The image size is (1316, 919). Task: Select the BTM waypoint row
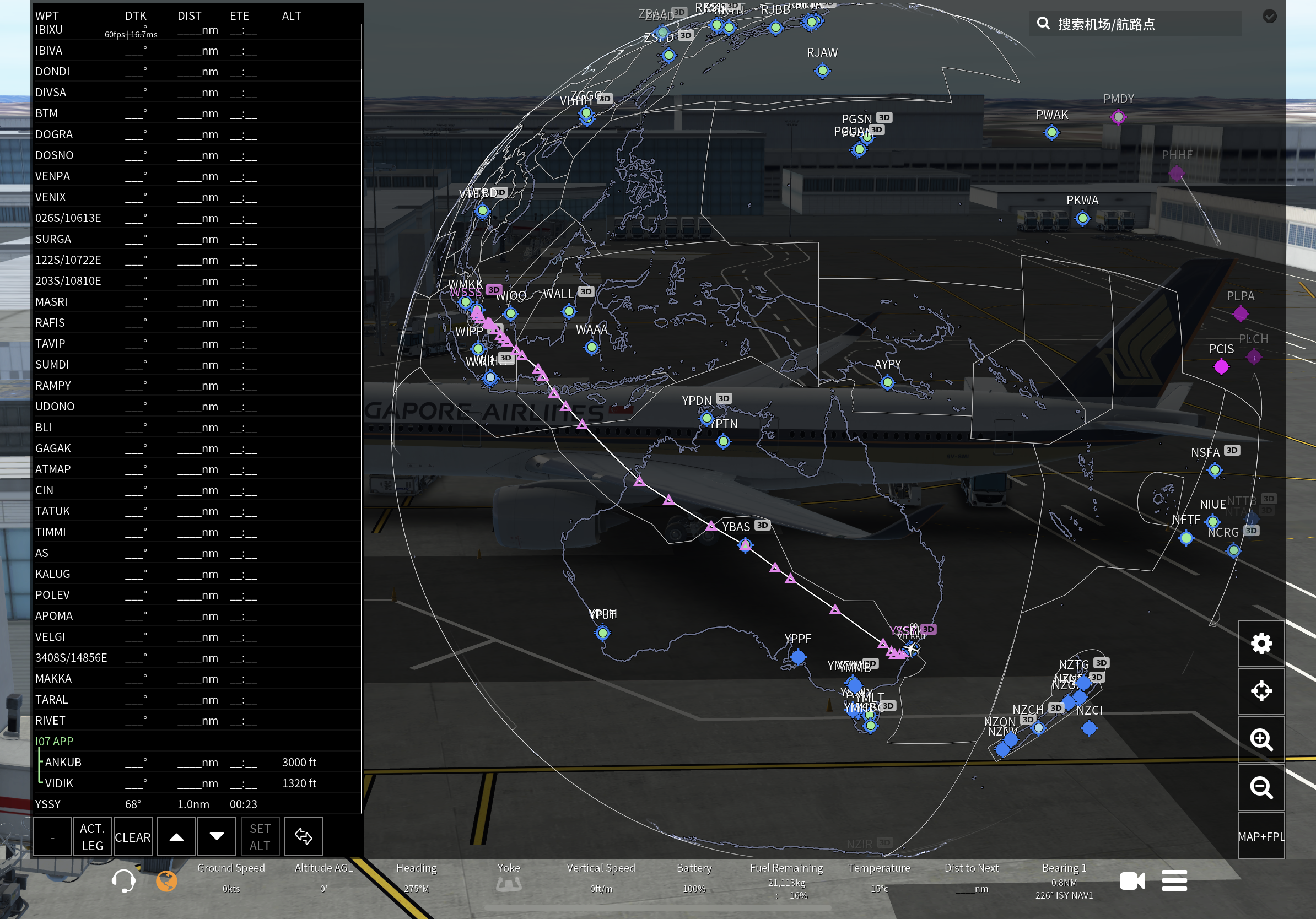46,113
